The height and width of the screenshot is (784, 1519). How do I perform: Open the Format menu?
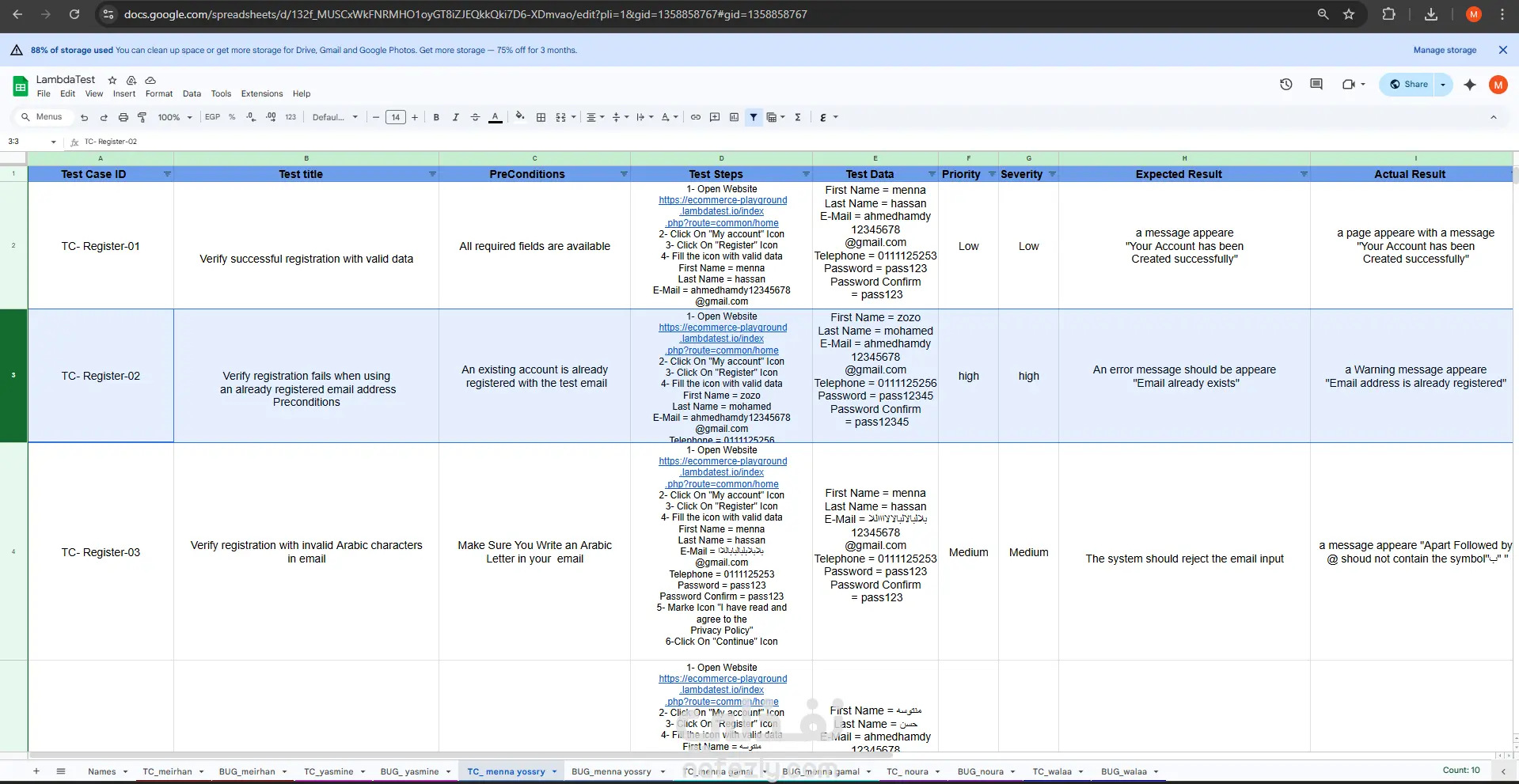[159, 93]
